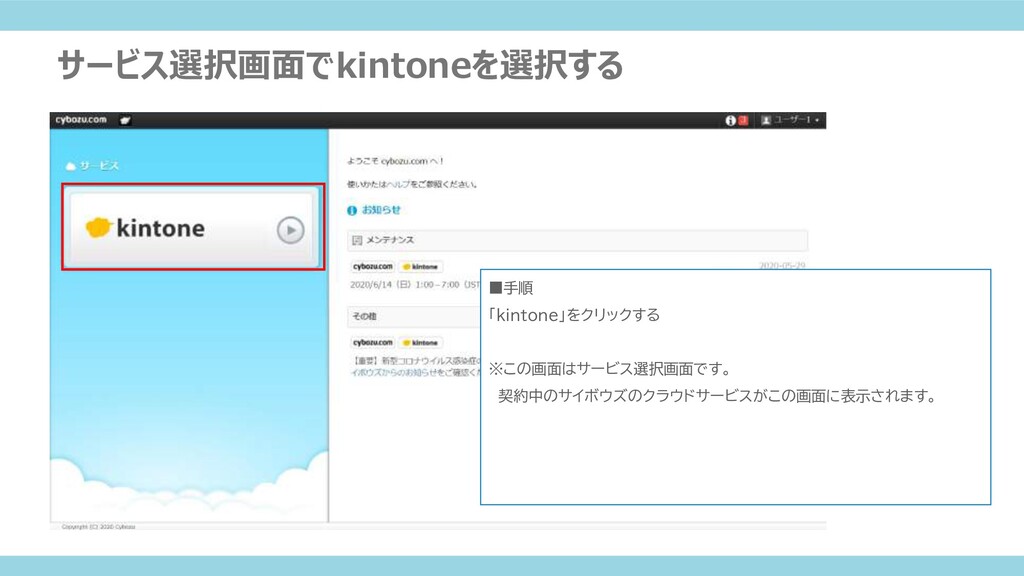Screen dimensions: 1024x576
Task: Click the kintone tag under その他
Action: (421, 342)
